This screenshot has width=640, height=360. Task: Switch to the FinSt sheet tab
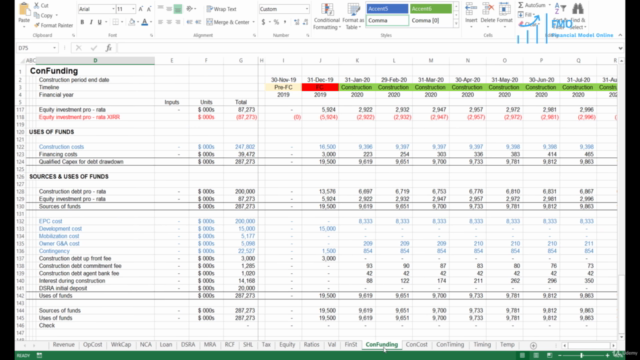(x=351, y=344)
